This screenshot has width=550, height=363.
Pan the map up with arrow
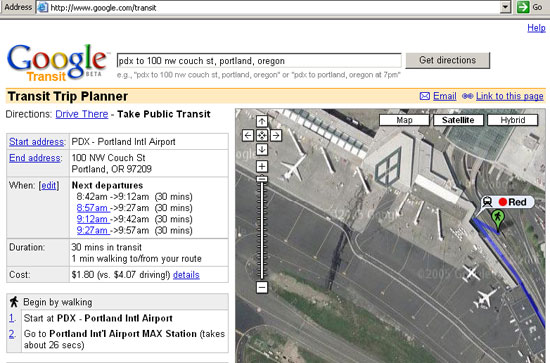(262, 121)
